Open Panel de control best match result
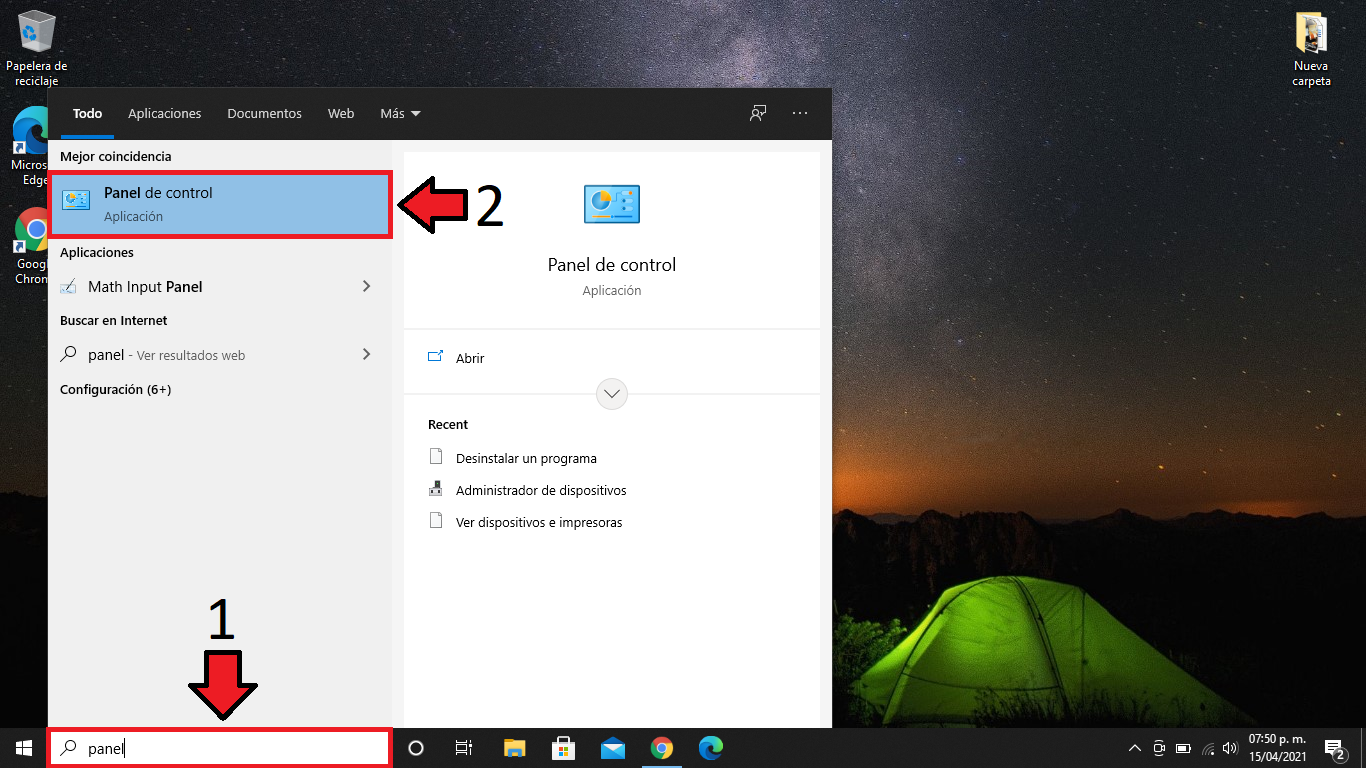 (x=220, y=204)
